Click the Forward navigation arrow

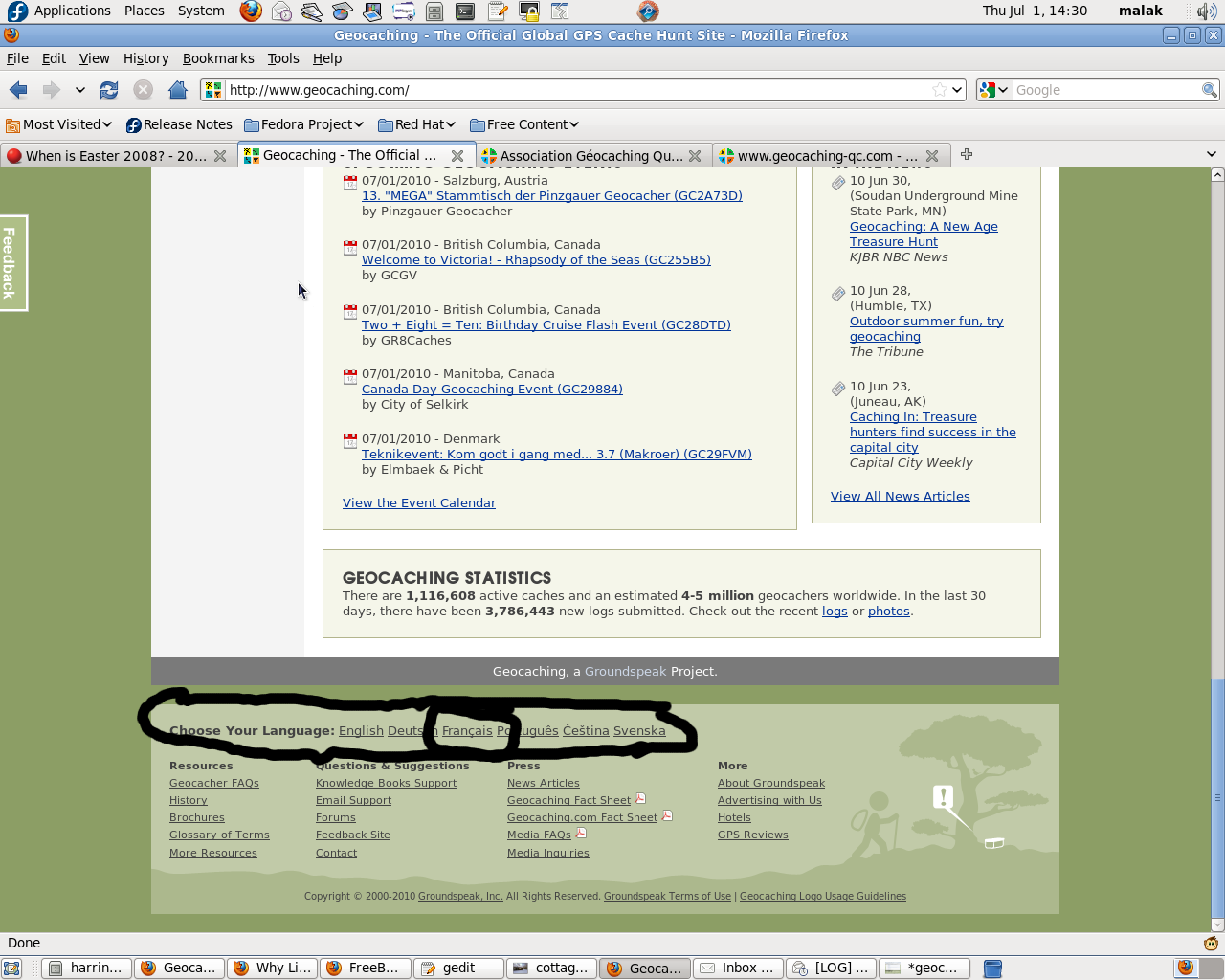(x=52, y=90)
